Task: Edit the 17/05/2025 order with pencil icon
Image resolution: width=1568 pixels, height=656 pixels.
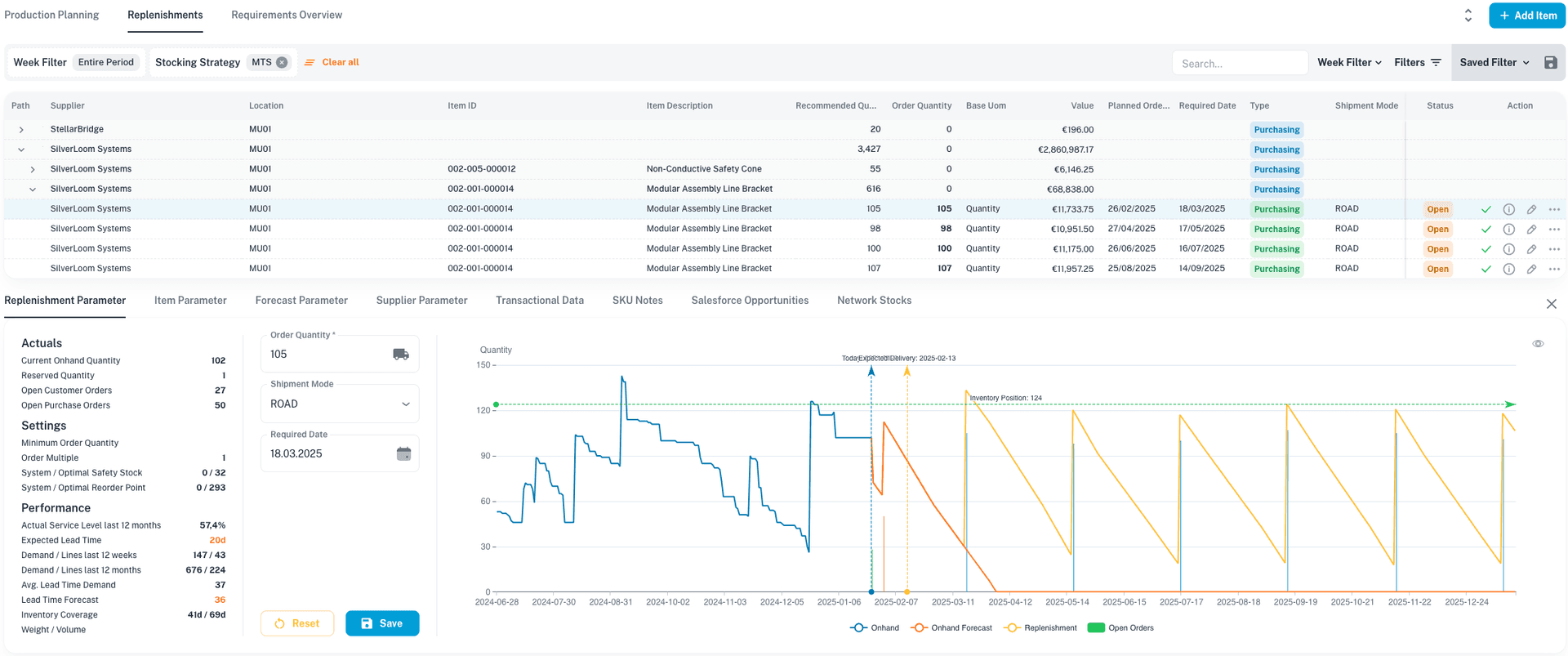Action: coord(1531,230)
